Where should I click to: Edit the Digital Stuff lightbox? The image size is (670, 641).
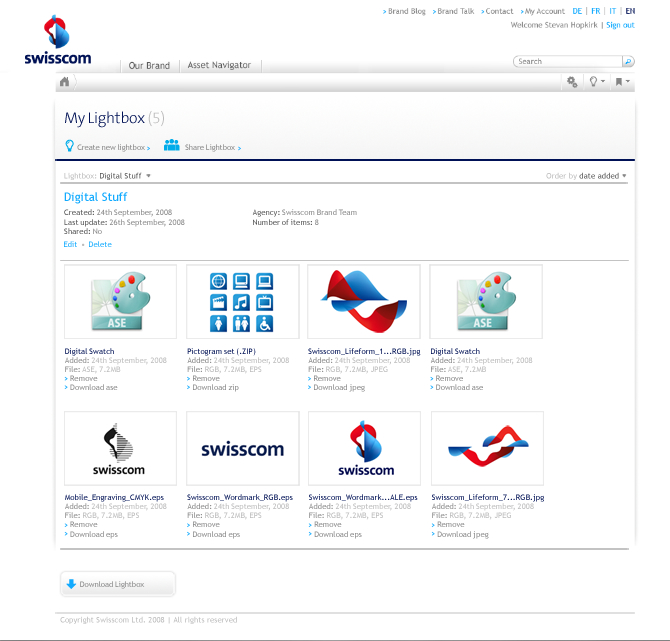(70, 244)
